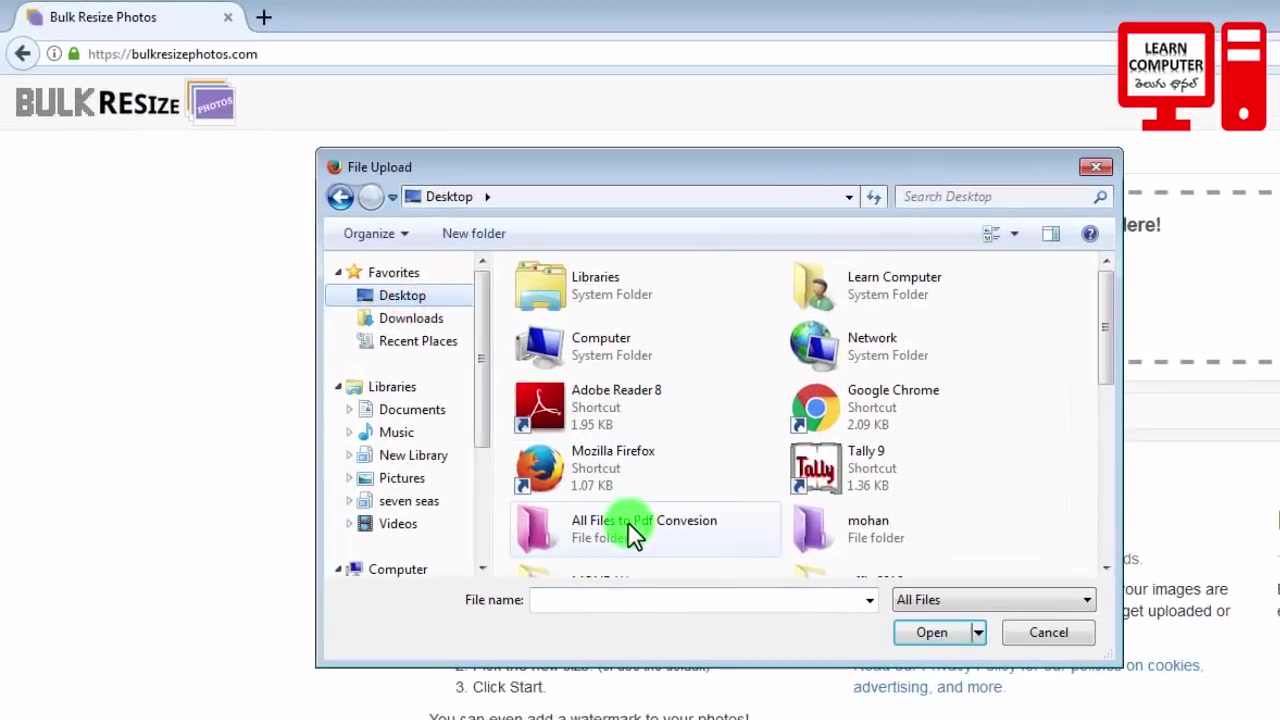The image size is (1280, 720).
Task: Click the refresh icon beside the address path
Action: [x=874, y=197]
